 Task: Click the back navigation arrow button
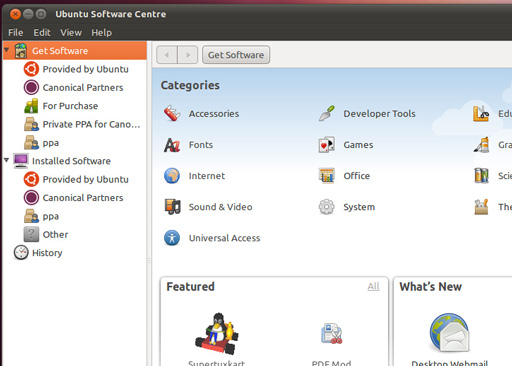(167, 55)
